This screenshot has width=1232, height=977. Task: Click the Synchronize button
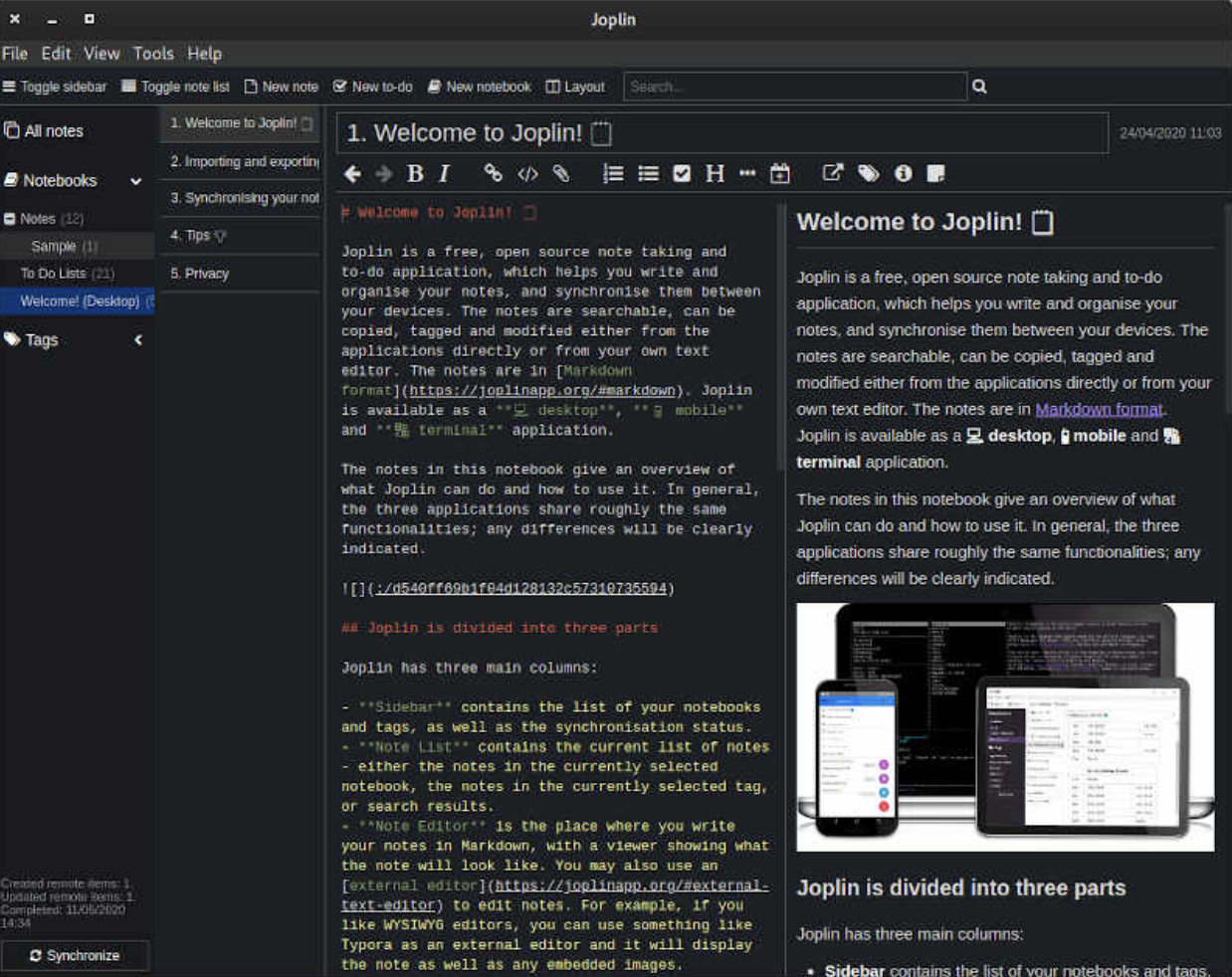(x=75, y=955)
